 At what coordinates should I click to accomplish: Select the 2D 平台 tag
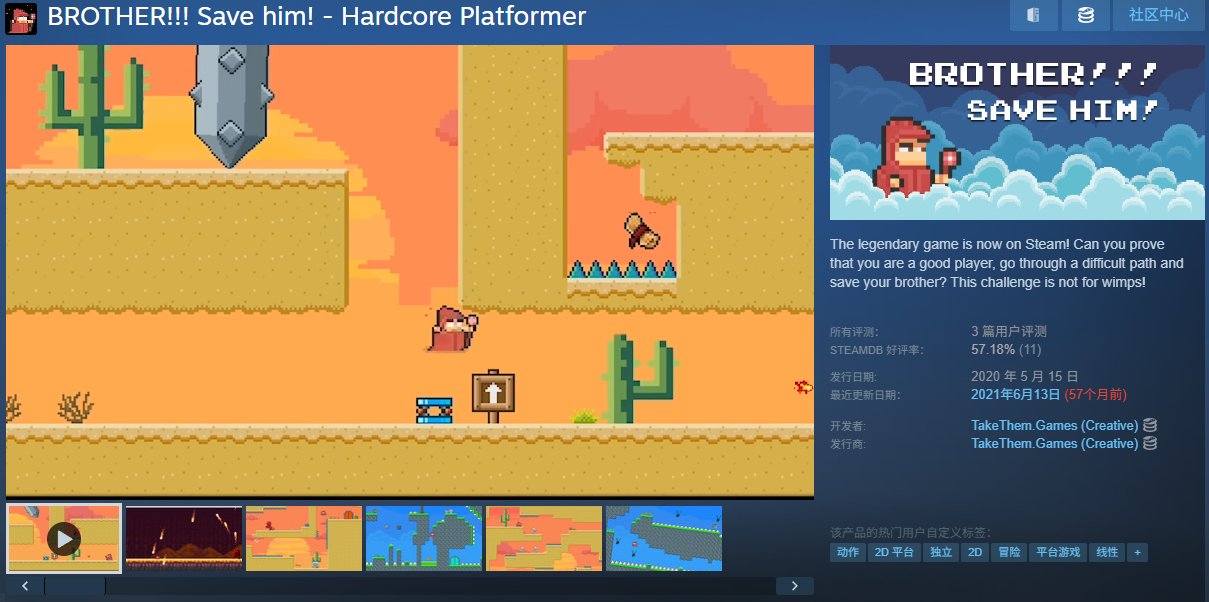click(894, 552)
